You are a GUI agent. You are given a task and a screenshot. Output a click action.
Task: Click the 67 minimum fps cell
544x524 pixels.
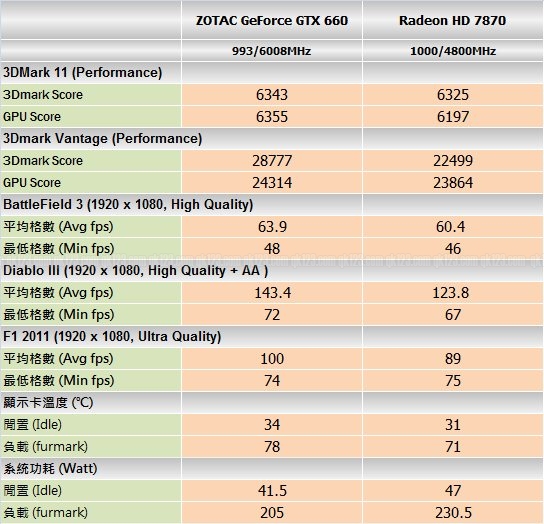(x=453, y=314)
